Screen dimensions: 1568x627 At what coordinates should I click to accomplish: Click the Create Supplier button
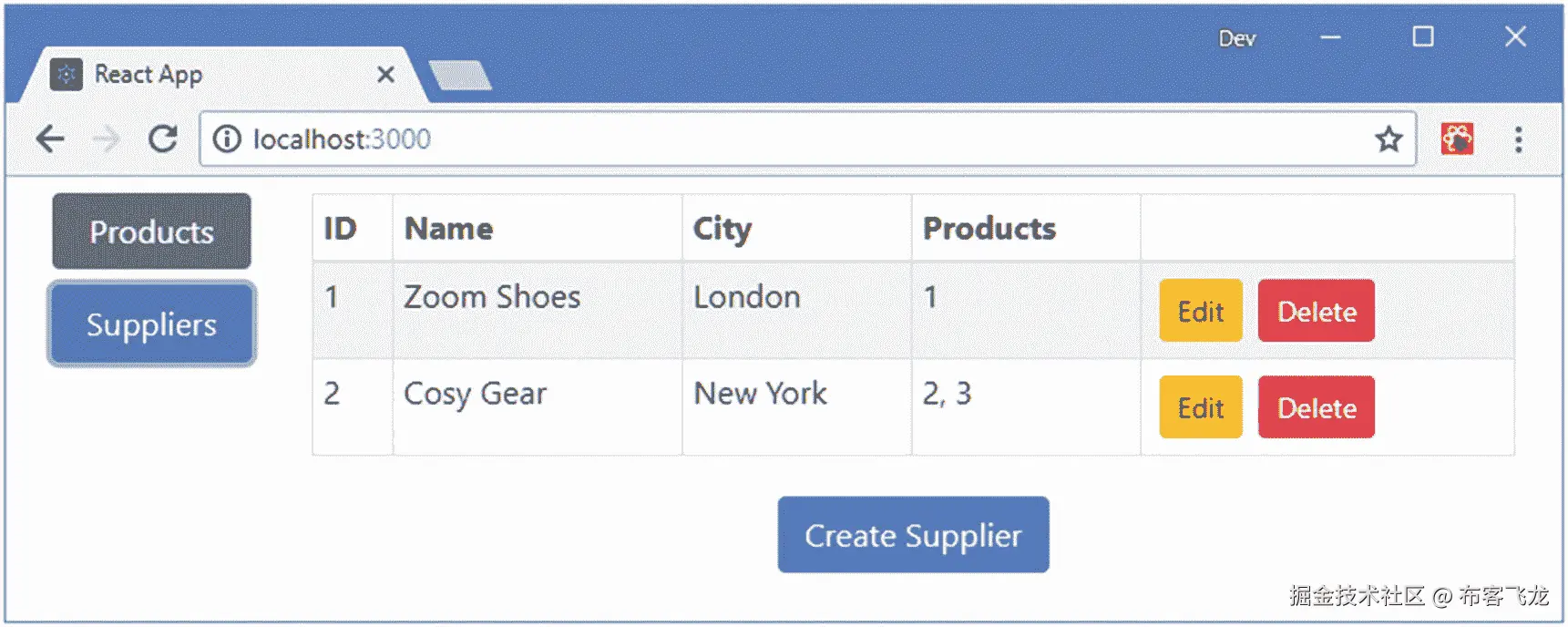click(x=913, y=535)
